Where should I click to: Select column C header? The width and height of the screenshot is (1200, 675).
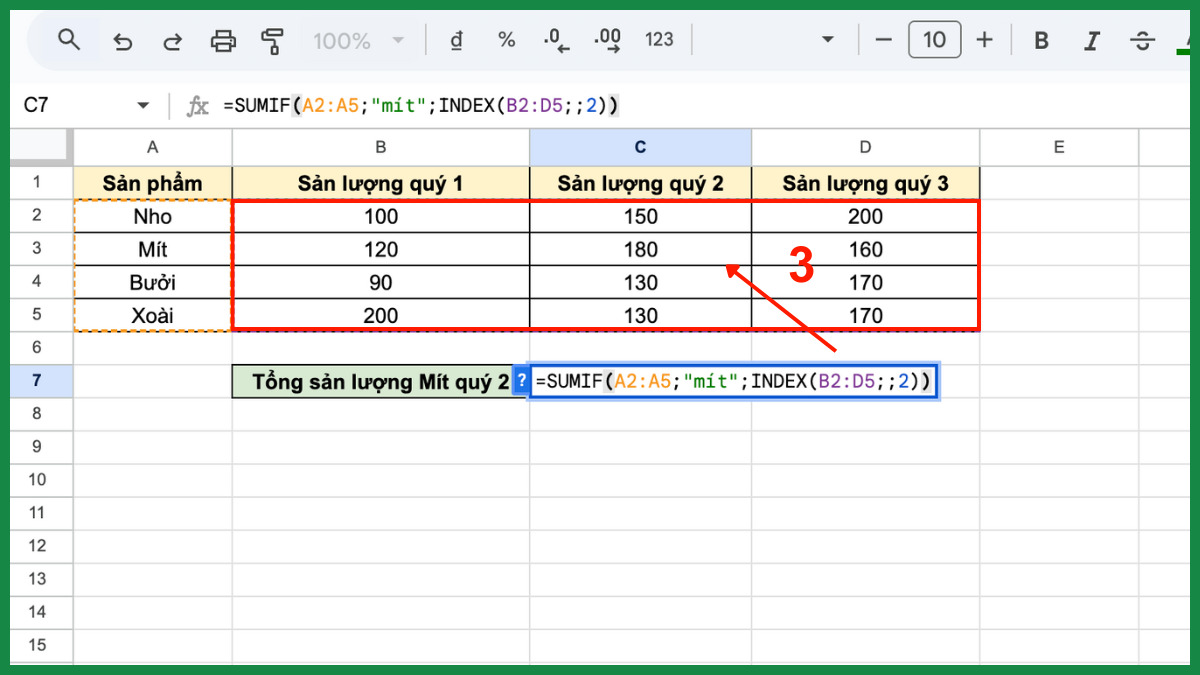(x=640, y=147)
